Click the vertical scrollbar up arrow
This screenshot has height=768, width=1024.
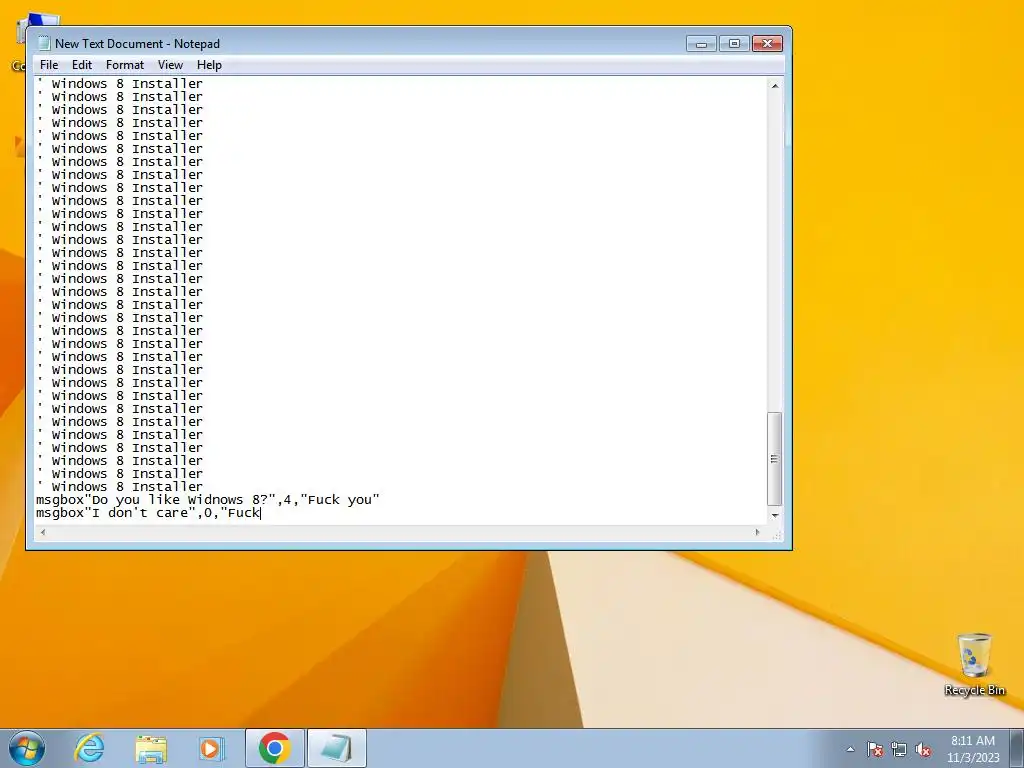click(x=775, y=86)
